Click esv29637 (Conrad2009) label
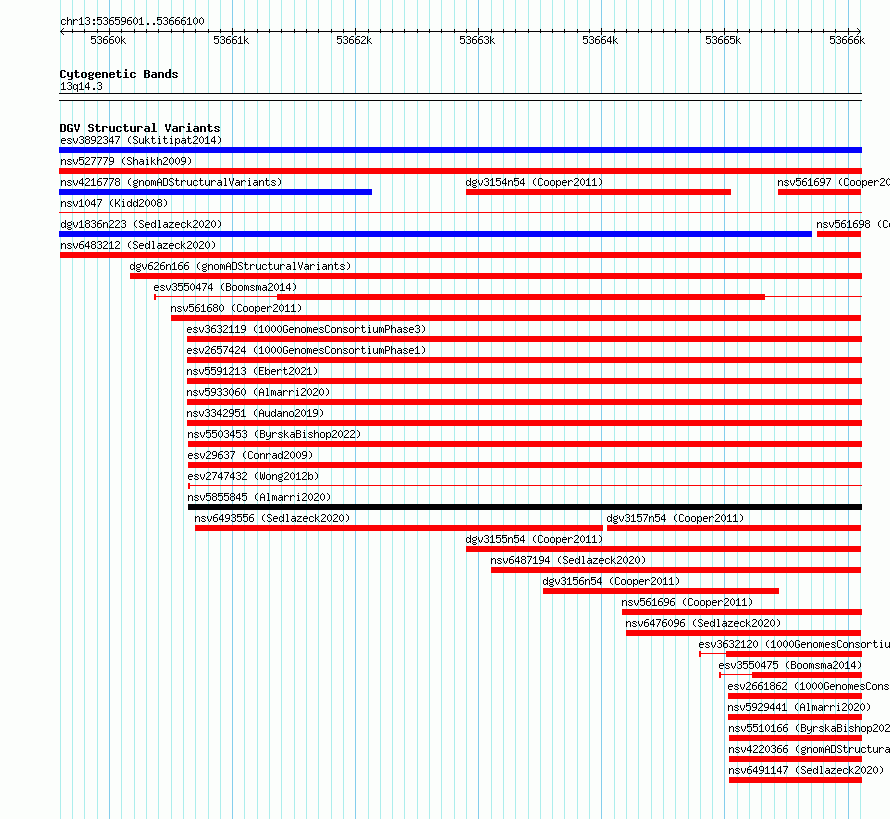The image size is (890, 819). (250, 455)
